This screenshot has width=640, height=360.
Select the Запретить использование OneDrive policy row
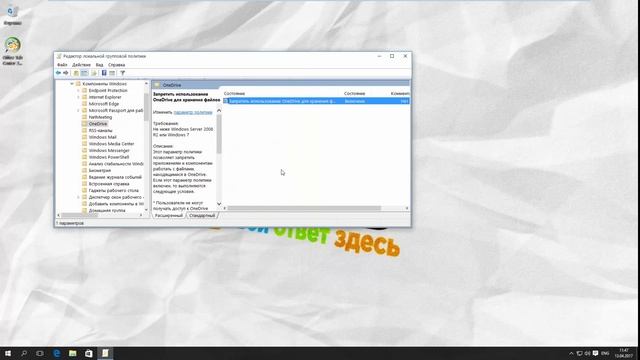(316, 101)
